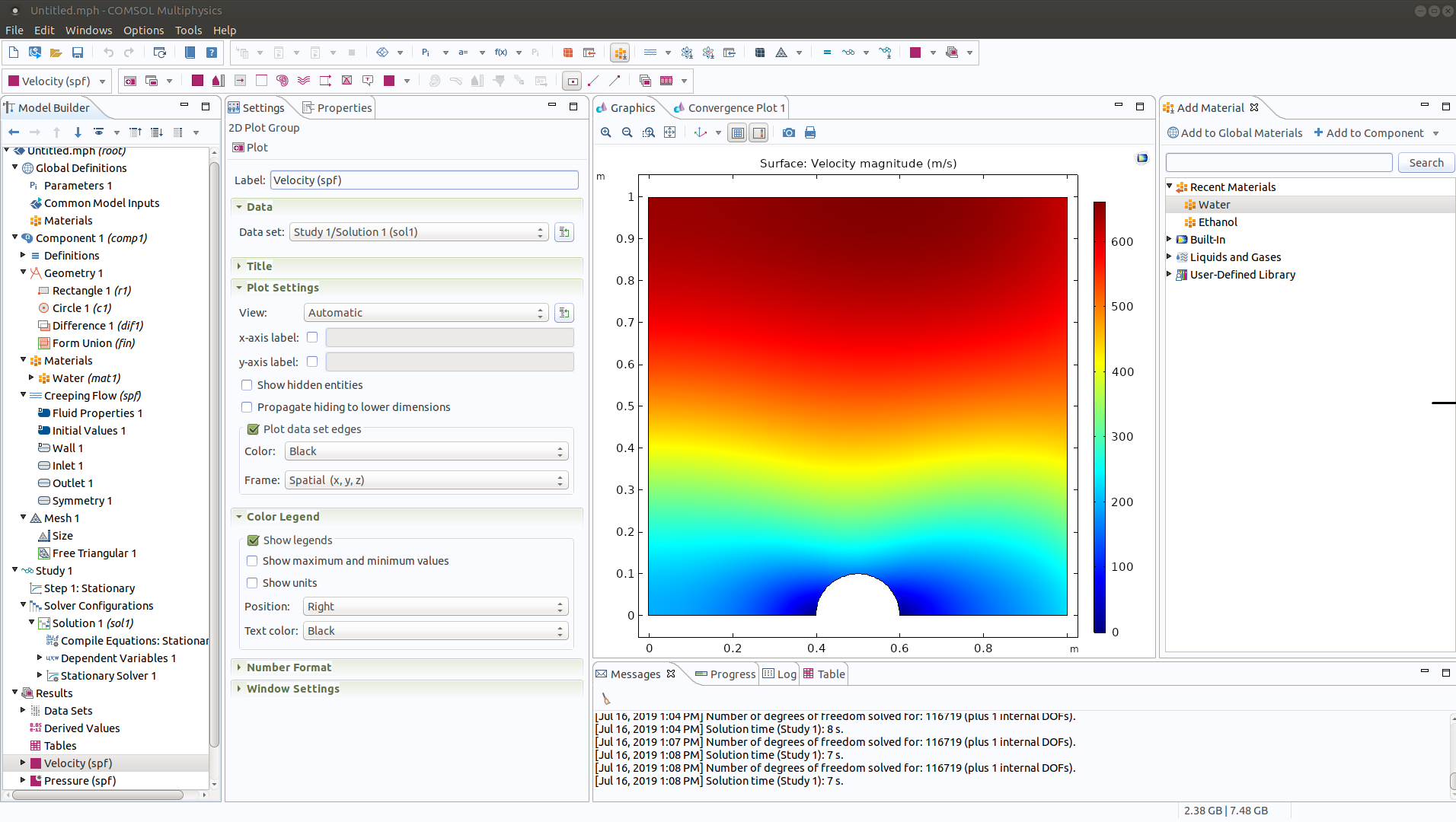Expand the Number Format section
Screen dimensions: 1456x822
click(x=289, y=667)
